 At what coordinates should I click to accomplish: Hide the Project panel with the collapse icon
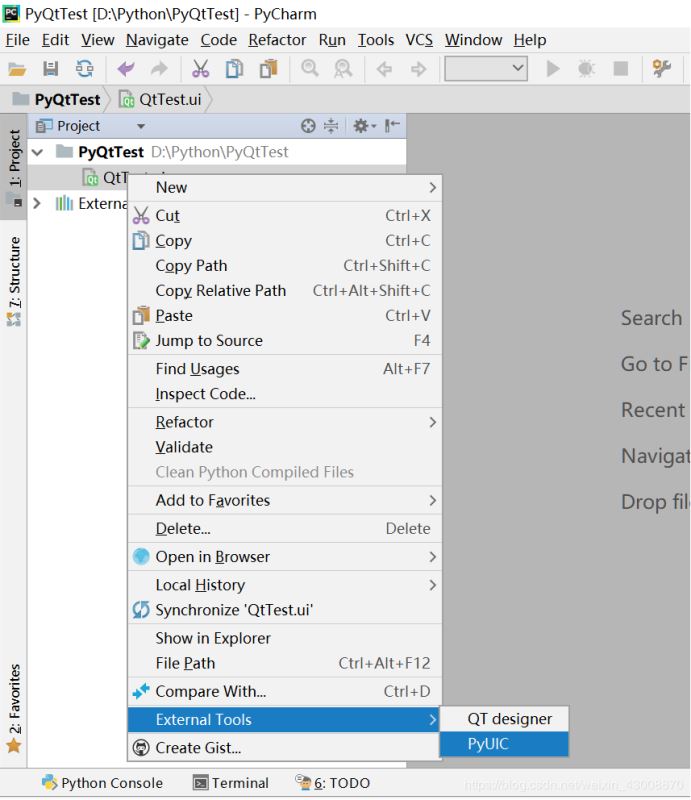tap(393, 126)
